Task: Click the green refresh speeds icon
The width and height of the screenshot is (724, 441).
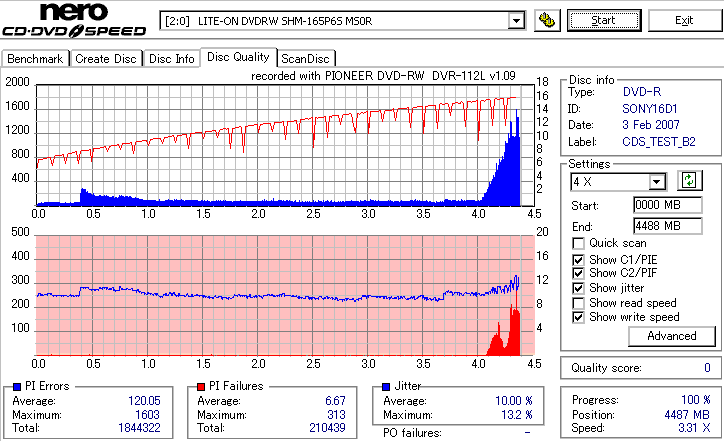Action: (689, 181)
